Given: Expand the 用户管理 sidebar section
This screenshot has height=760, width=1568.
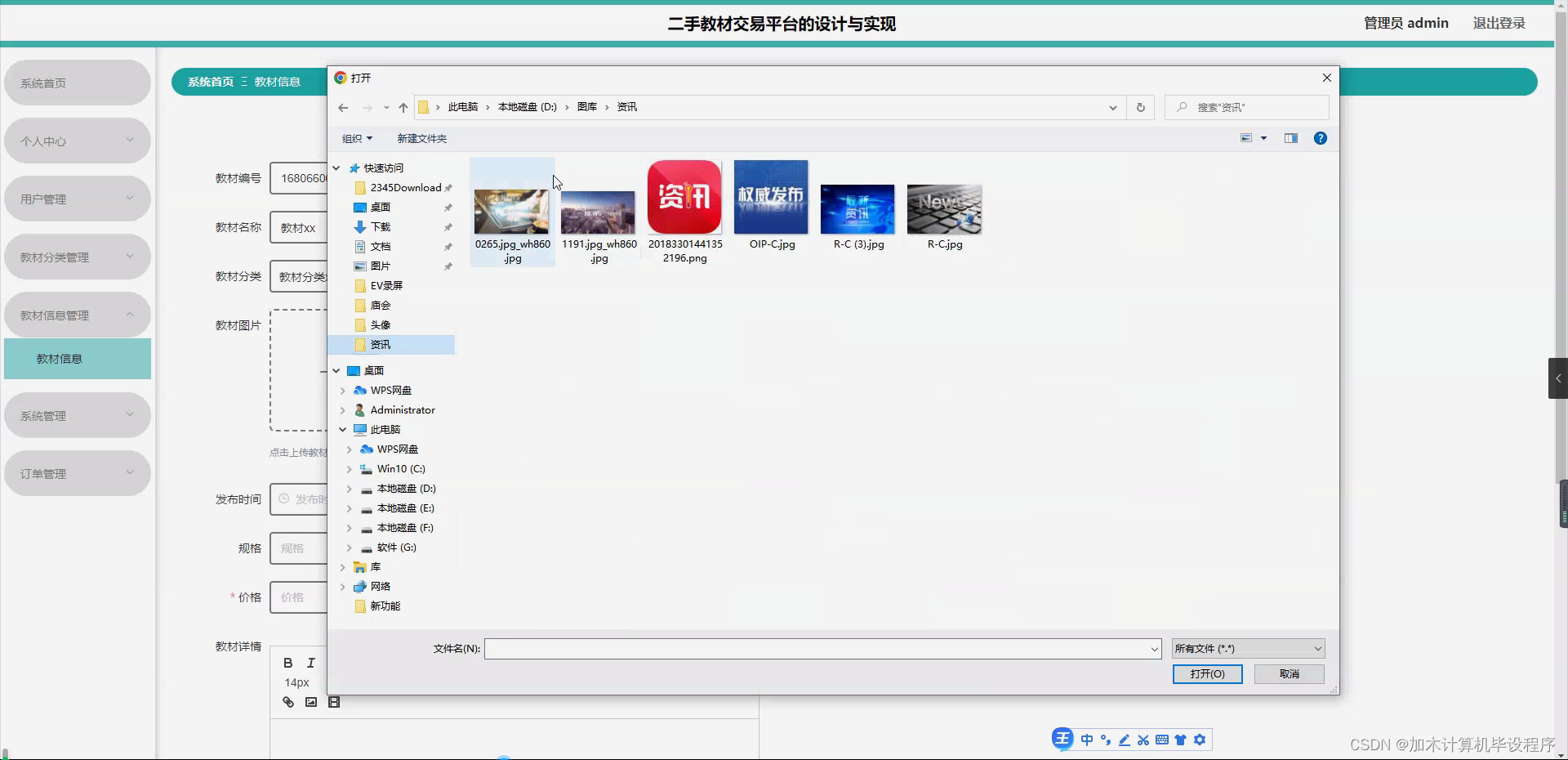Looking at the screenshot, I should 77,198.
